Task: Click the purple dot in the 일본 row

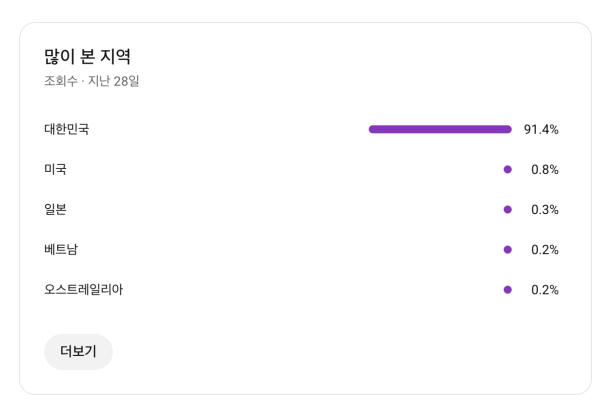Action: click(x=508, y=209)
